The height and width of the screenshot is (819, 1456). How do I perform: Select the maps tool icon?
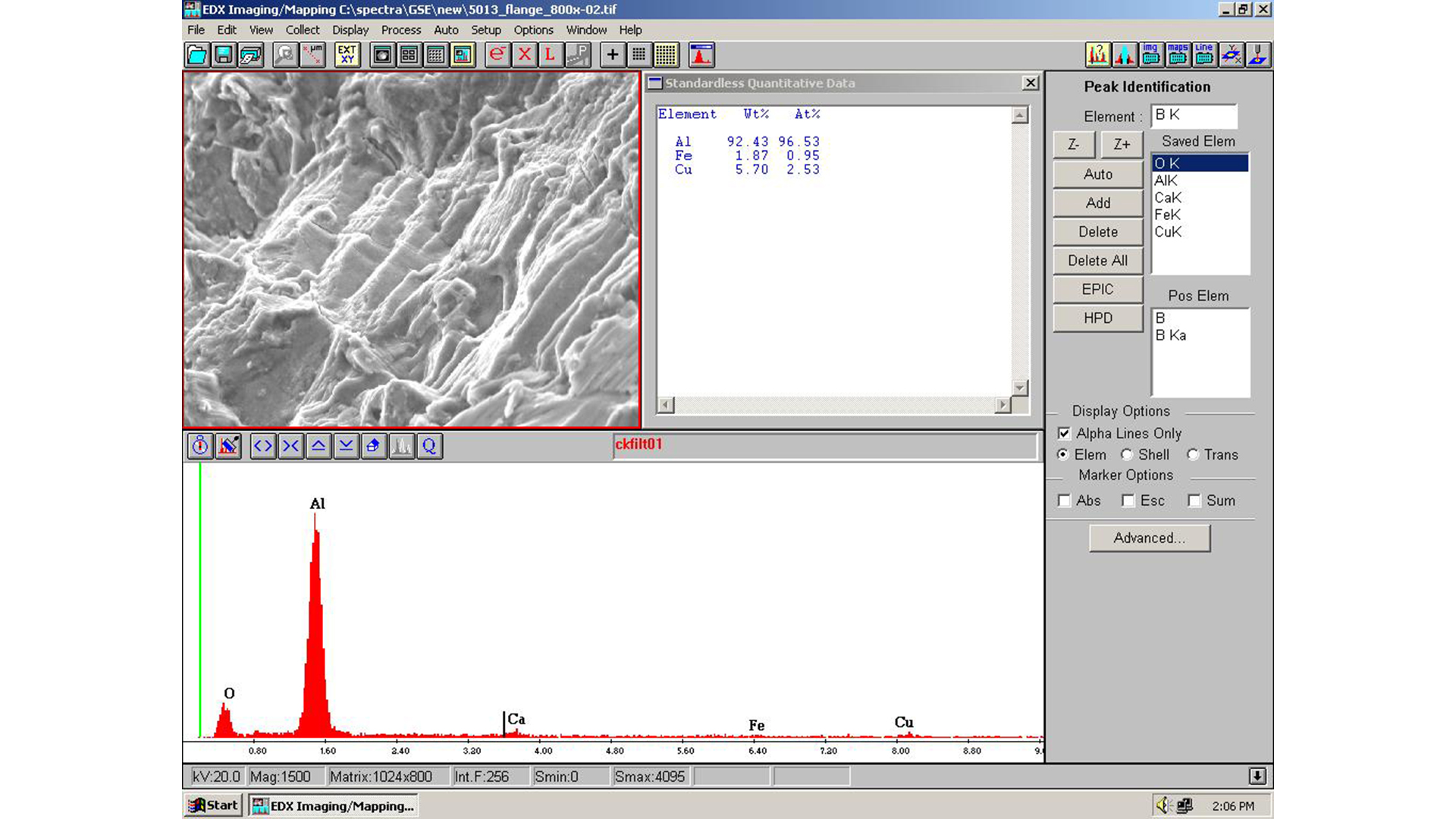[x=1176, y=54]
